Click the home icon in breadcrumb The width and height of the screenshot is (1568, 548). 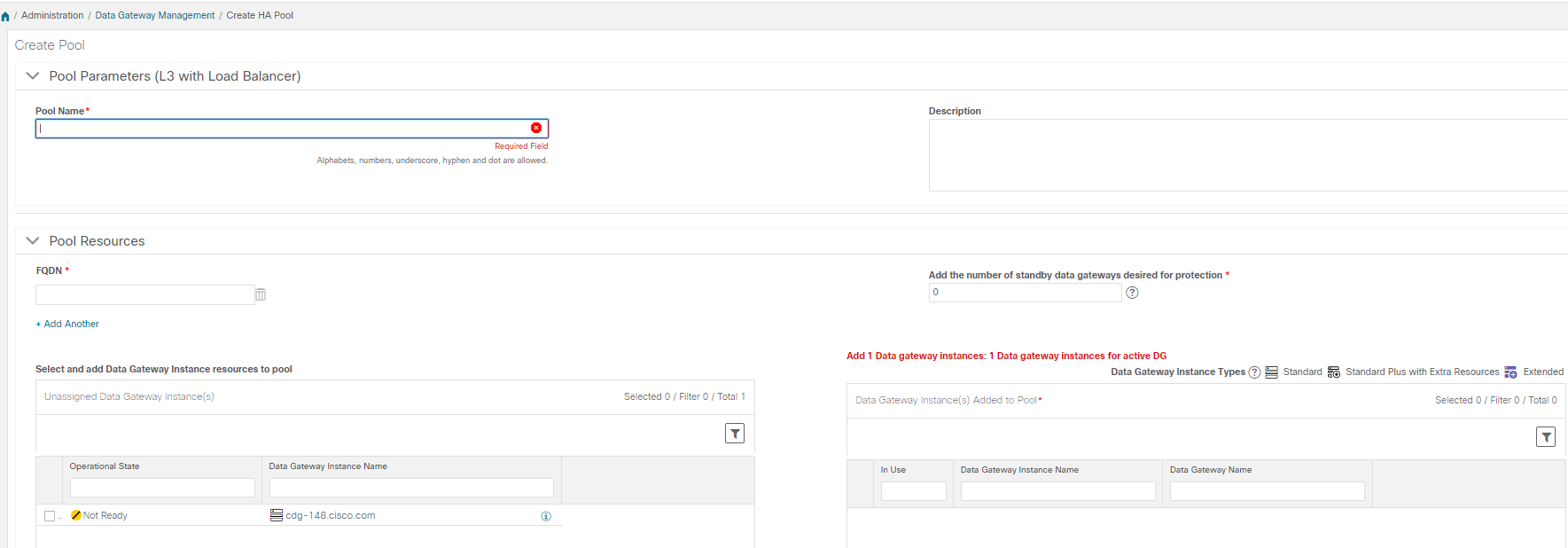[5, 16]
